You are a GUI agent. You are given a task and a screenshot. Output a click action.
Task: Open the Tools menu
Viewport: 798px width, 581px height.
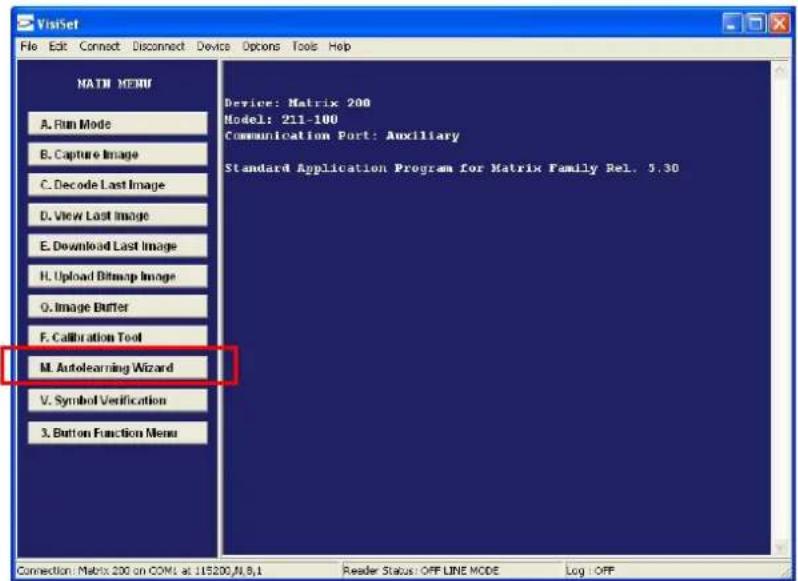[x=304, y=46]
